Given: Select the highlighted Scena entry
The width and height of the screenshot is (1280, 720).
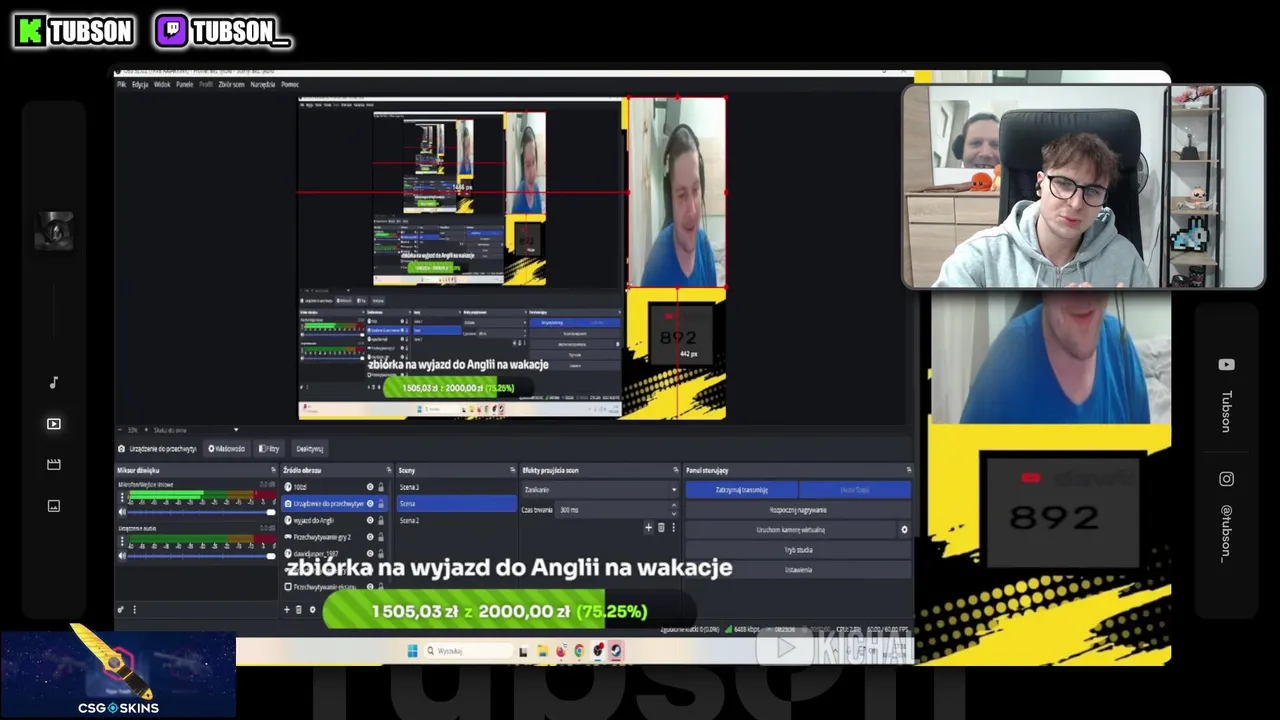Looking at the screenshot, I should [x=456, y=504].
